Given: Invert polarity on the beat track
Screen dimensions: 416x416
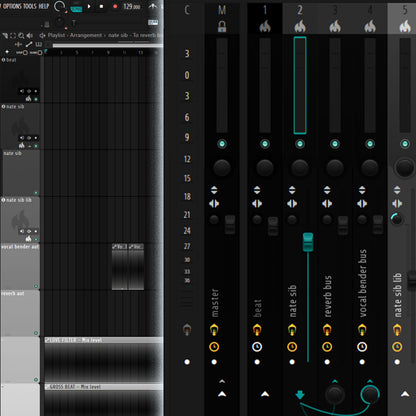Looking at the screenshot, I should pyautogui.click(x=257, y=190).
